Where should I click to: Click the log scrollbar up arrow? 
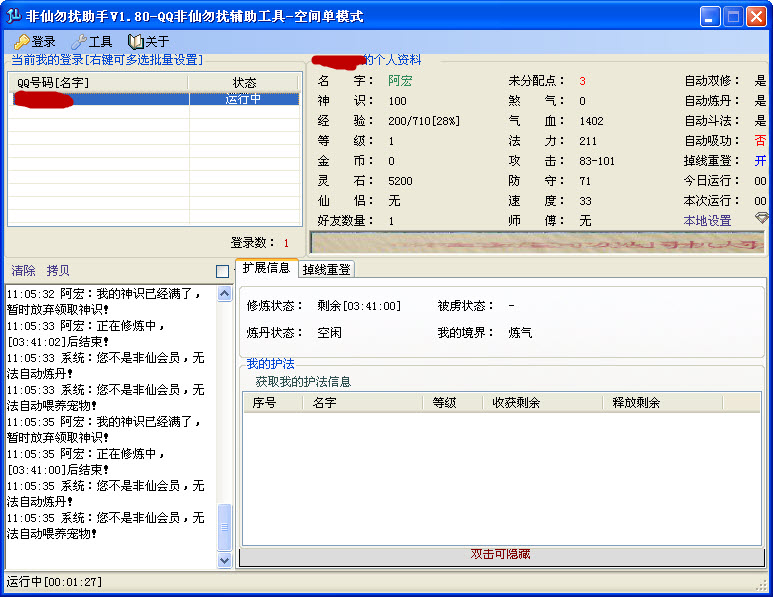(224, 294)
